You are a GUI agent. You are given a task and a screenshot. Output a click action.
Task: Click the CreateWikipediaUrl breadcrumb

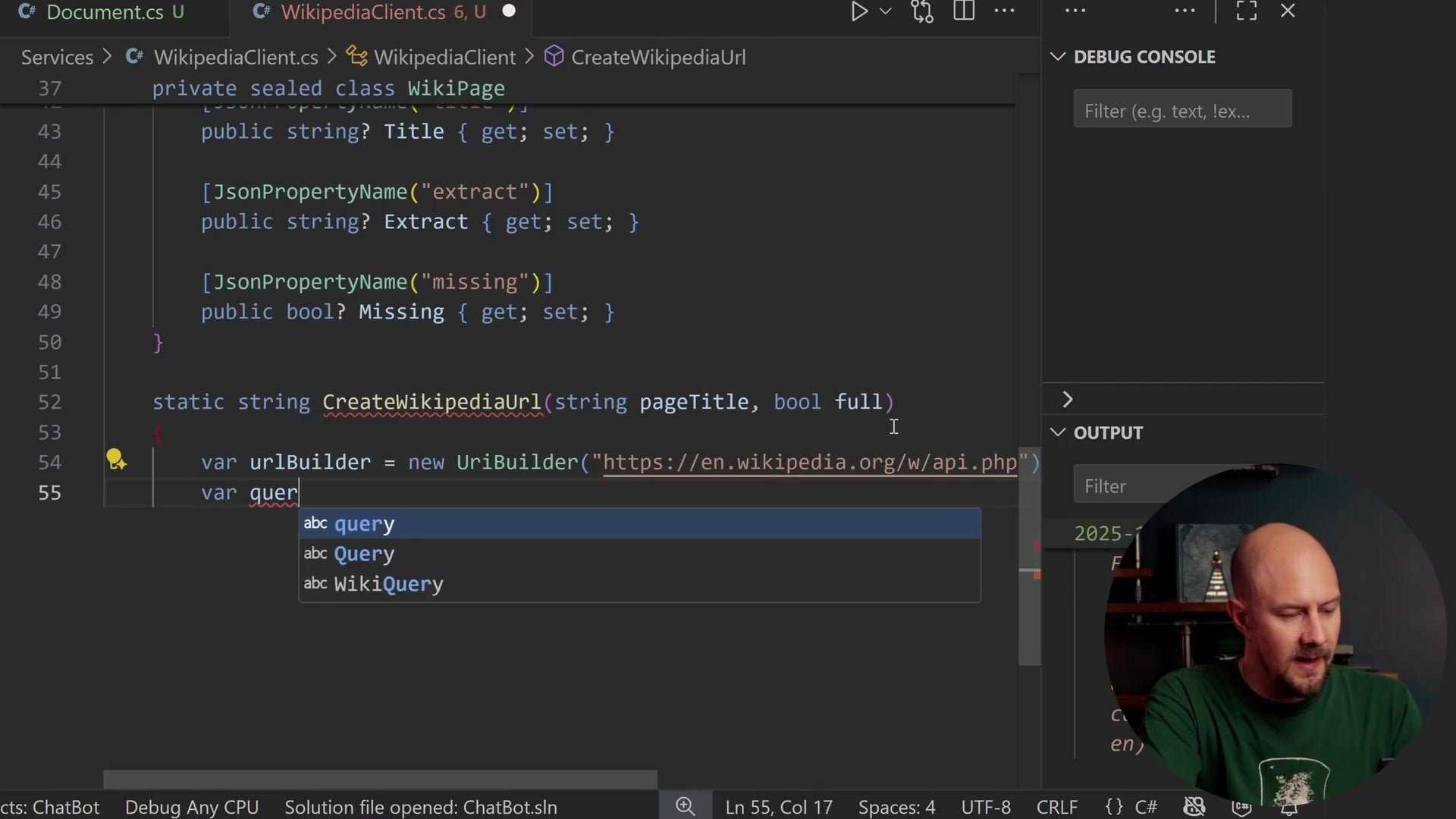(657, 58)
